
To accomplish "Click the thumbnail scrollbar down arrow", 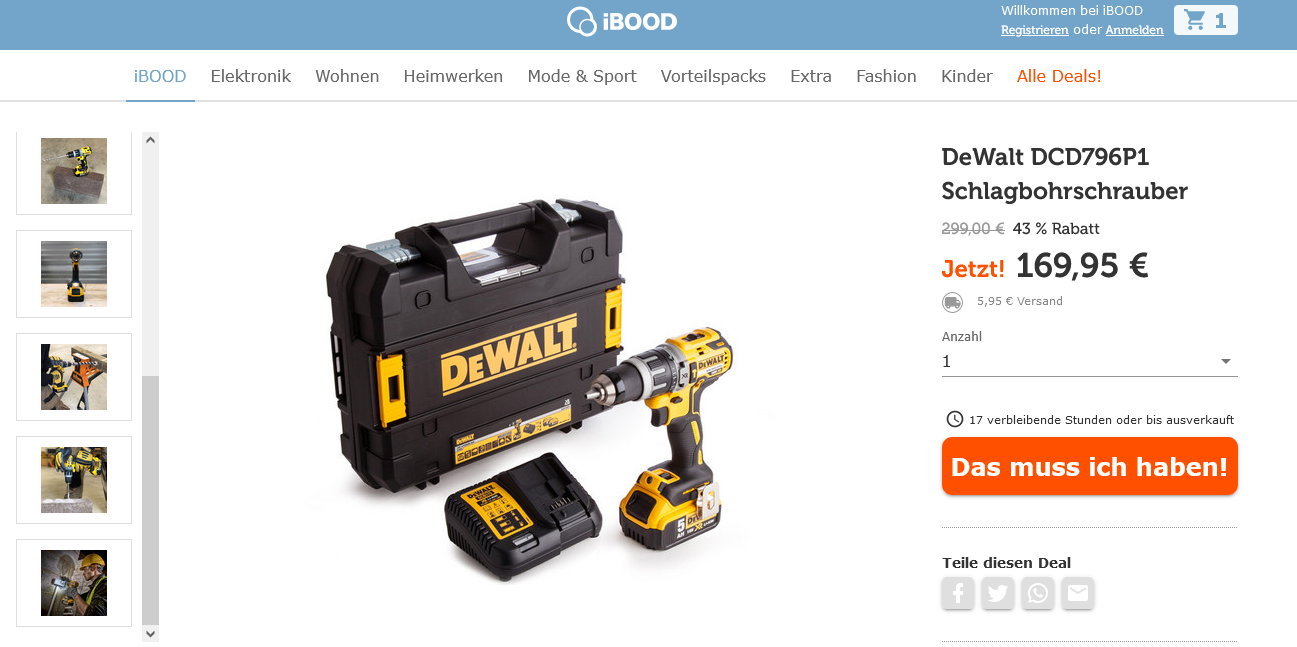I will pos(150,633).
